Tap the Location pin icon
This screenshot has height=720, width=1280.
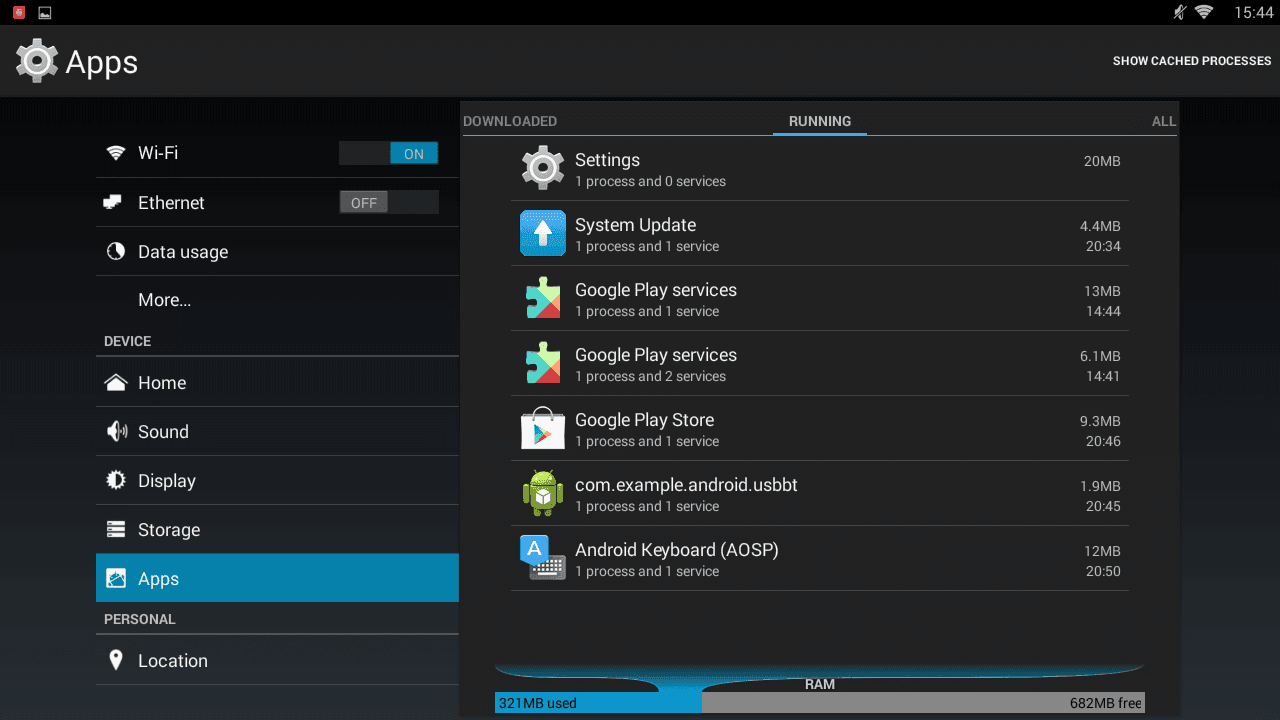[x=116, y=660]
